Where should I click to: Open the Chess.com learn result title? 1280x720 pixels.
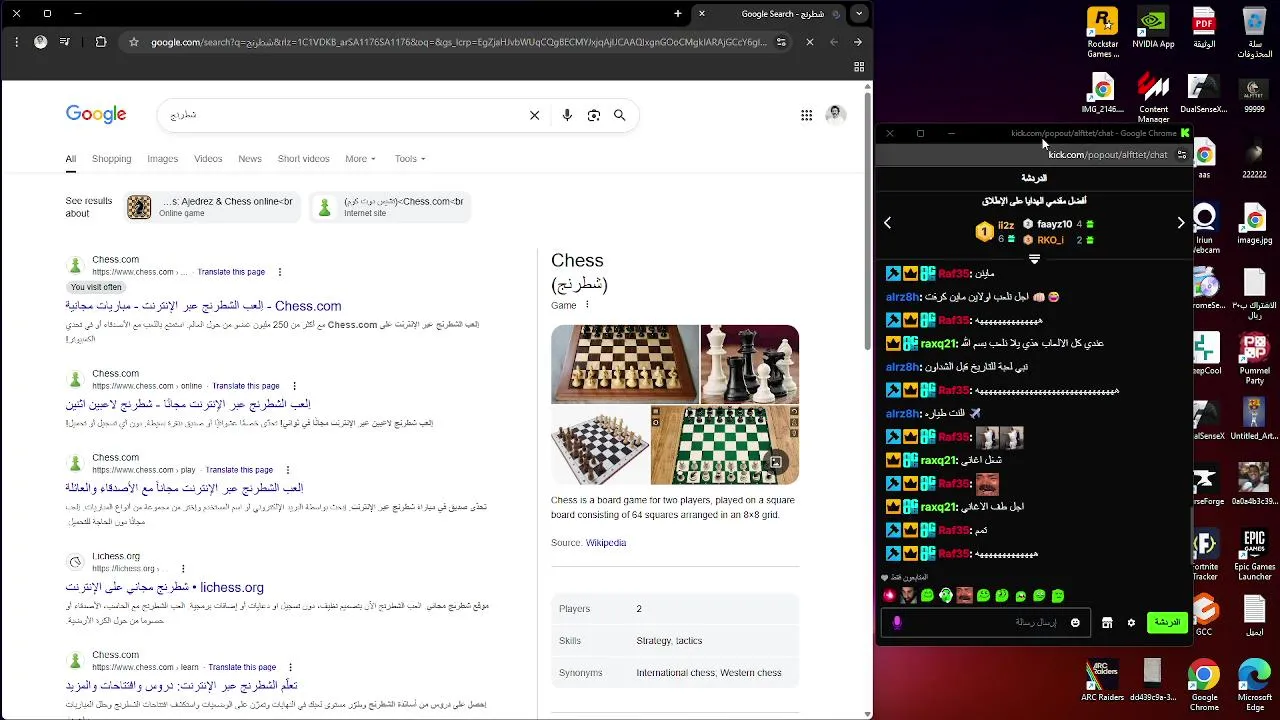(181, 686)
